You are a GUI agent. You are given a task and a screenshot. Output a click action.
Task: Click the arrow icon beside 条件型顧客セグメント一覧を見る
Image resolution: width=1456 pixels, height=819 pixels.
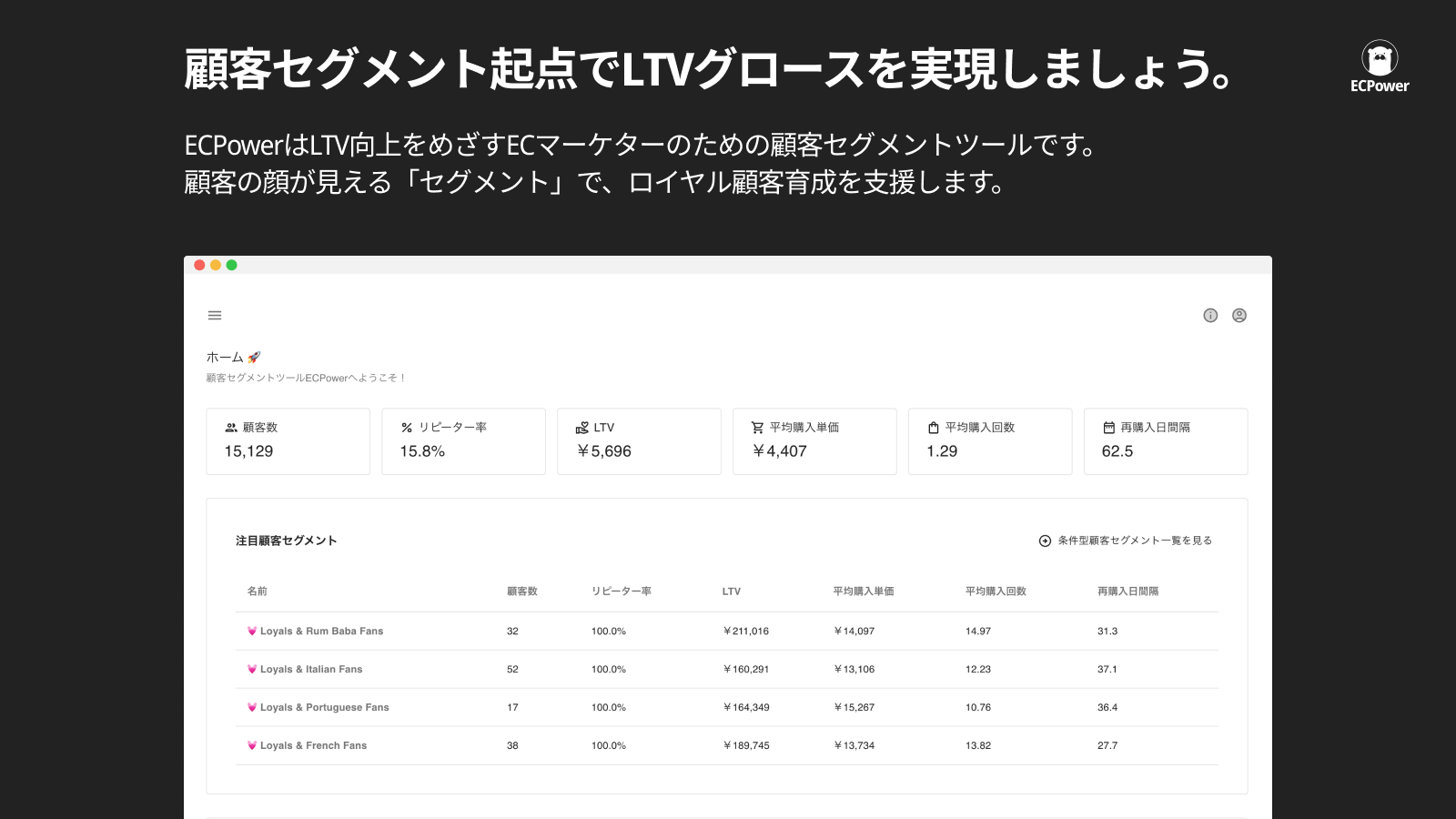click(x=1045, y=541)
